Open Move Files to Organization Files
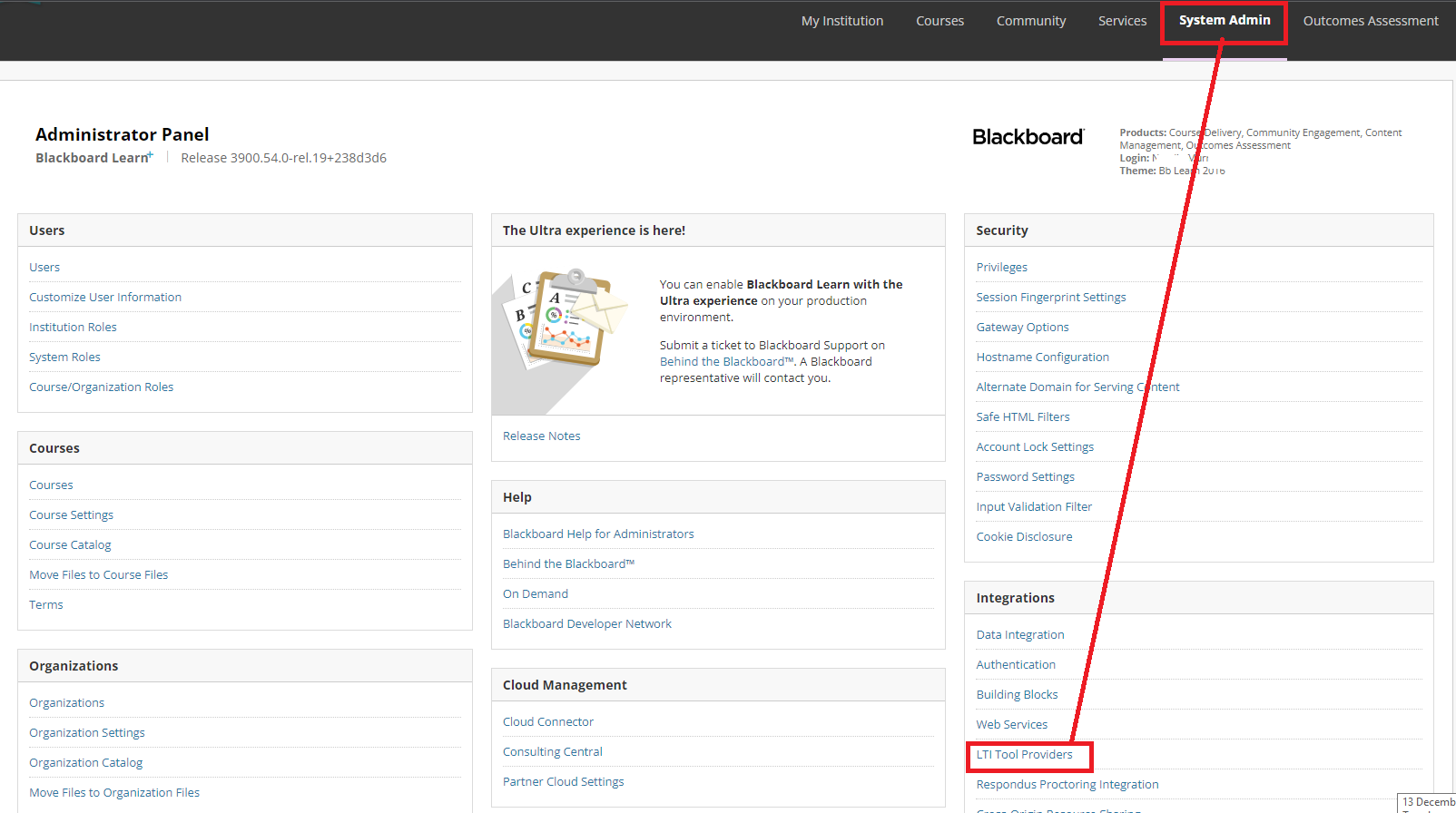Viewport: 1456px width, 813px height. point(114,793)
